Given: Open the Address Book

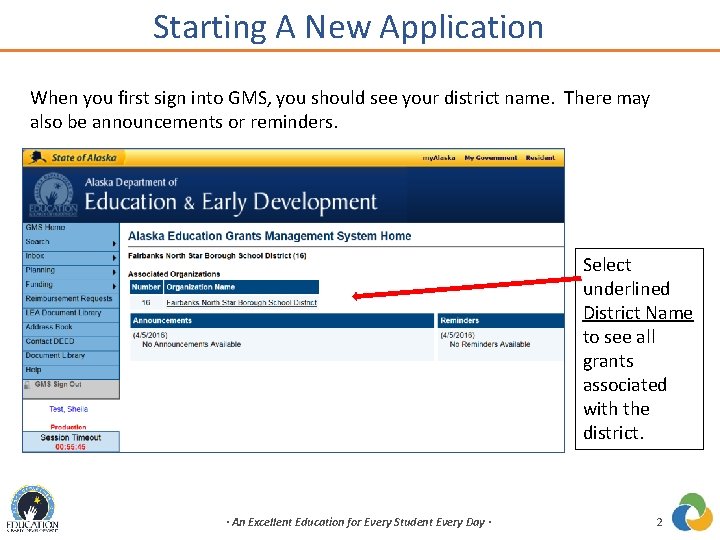Looking at the screenshot, I should point(49,327).
